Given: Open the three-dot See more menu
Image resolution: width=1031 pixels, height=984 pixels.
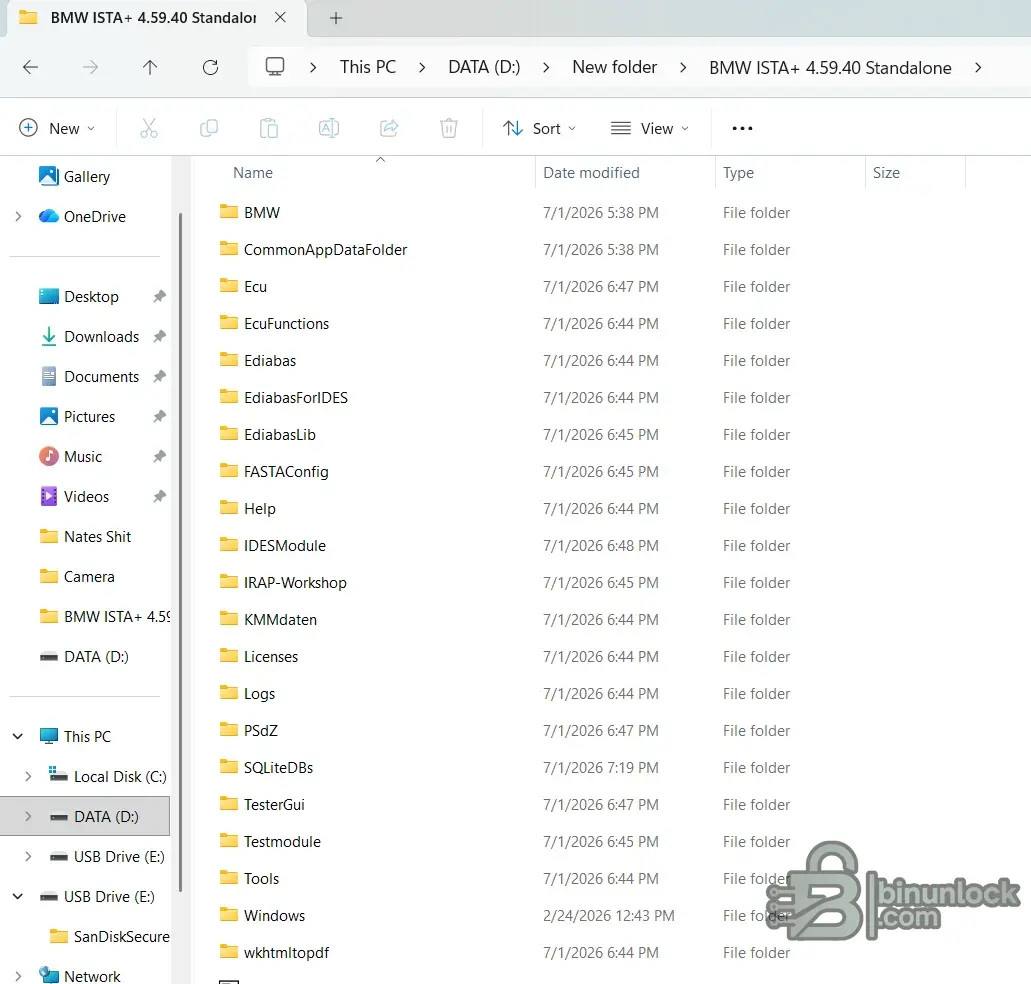Looking at the screenshot, I should (x=742, y=128).
